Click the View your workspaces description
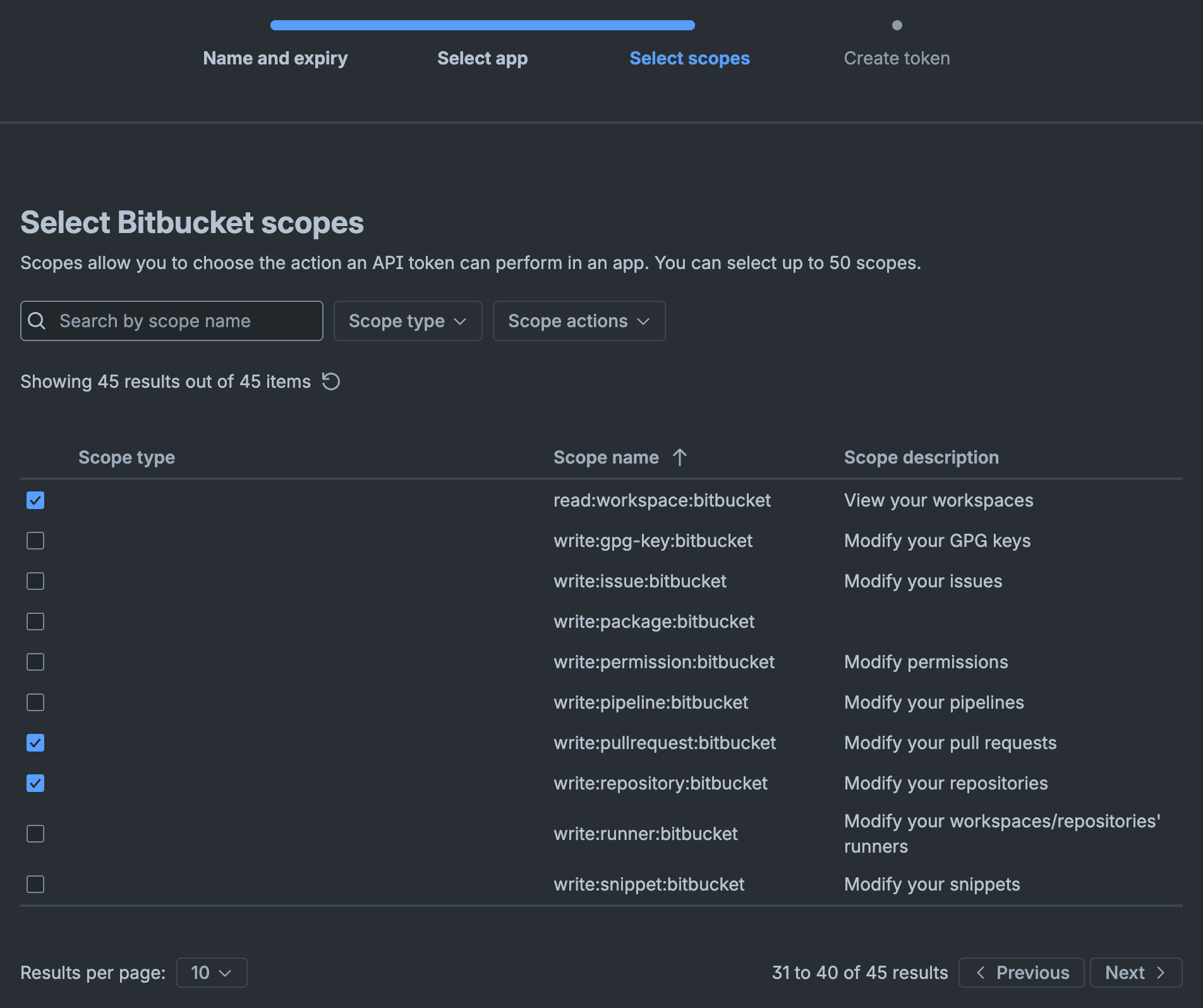1203x1008 pixels. click(939, 500)
